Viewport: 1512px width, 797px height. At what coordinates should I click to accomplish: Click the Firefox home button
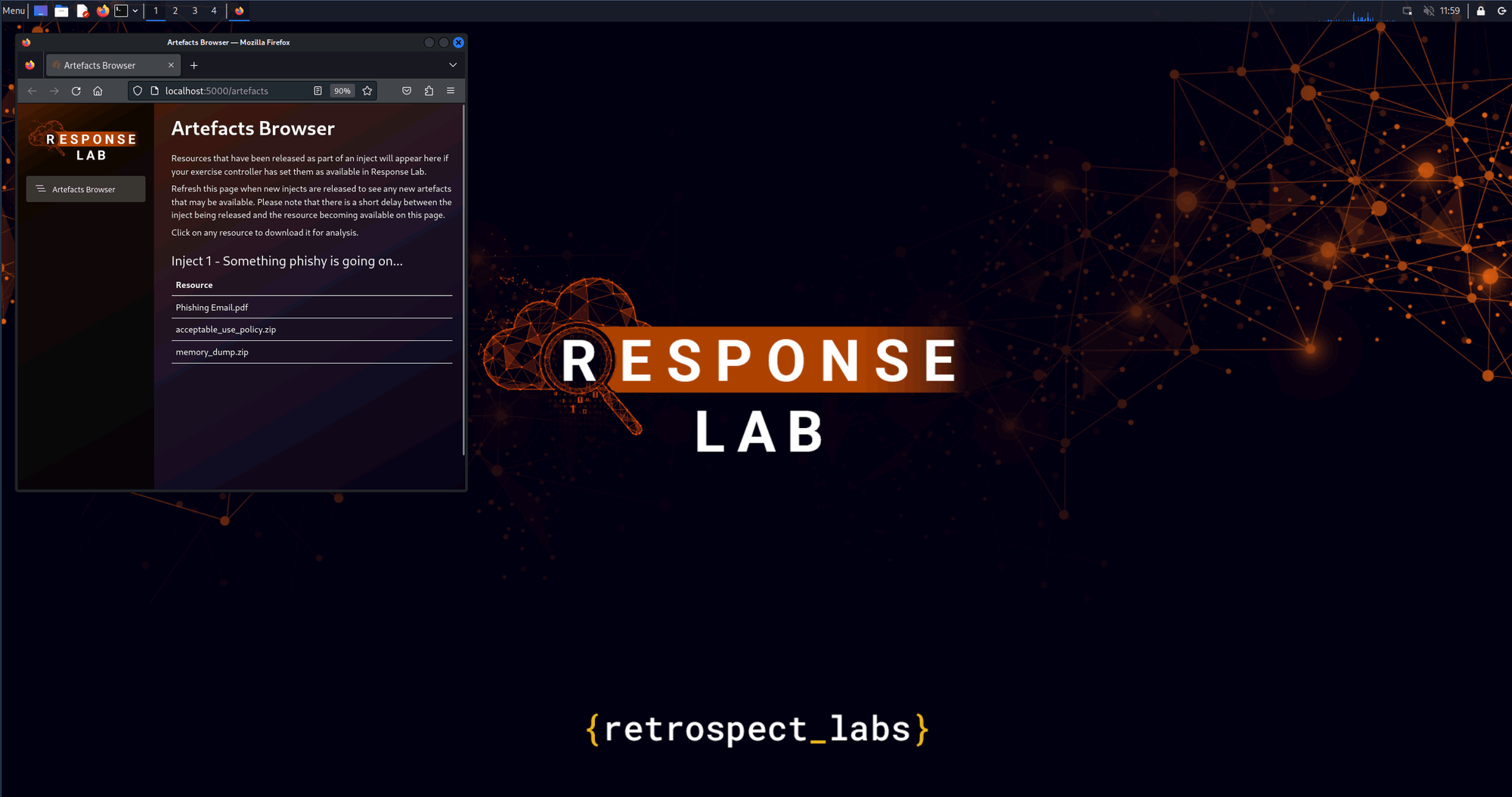(x=98, y=91)
